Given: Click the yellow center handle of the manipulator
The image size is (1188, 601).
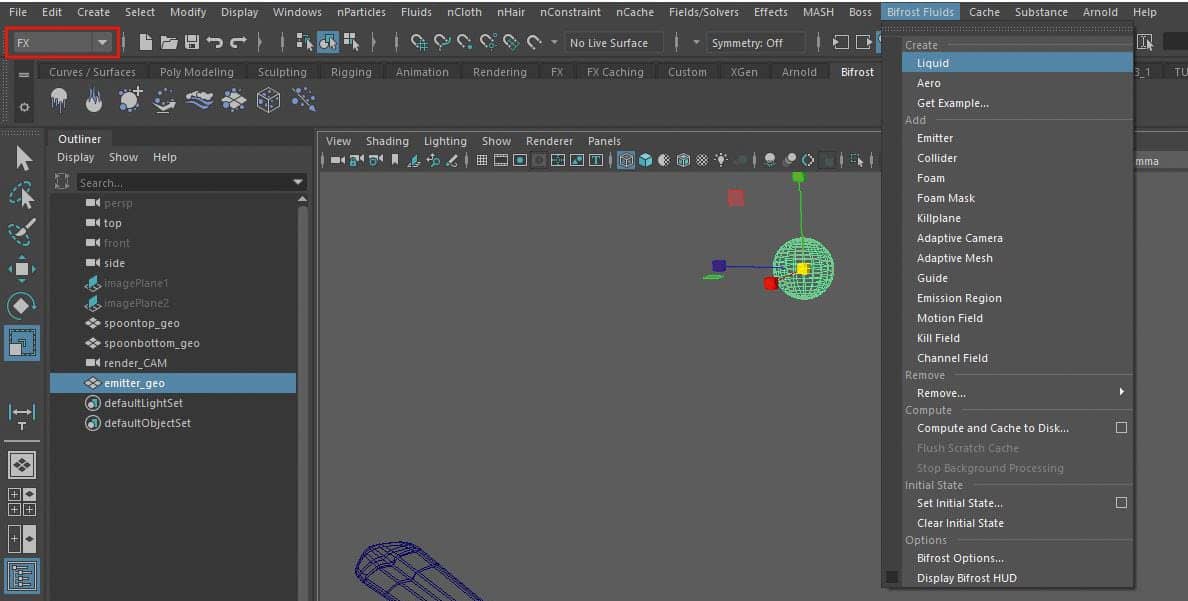Looking at the screenshot, I should [802, 268].
